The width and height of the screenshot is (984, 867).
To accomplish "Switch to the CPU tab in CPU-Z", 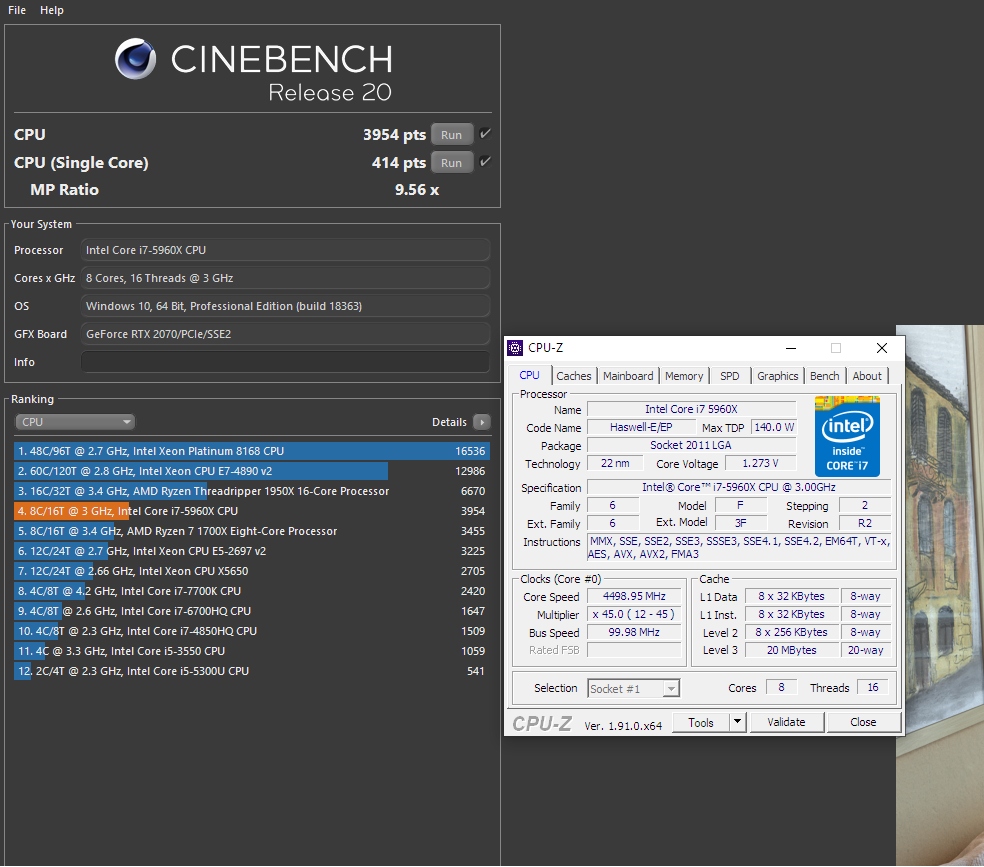I will tap(529, 375).
